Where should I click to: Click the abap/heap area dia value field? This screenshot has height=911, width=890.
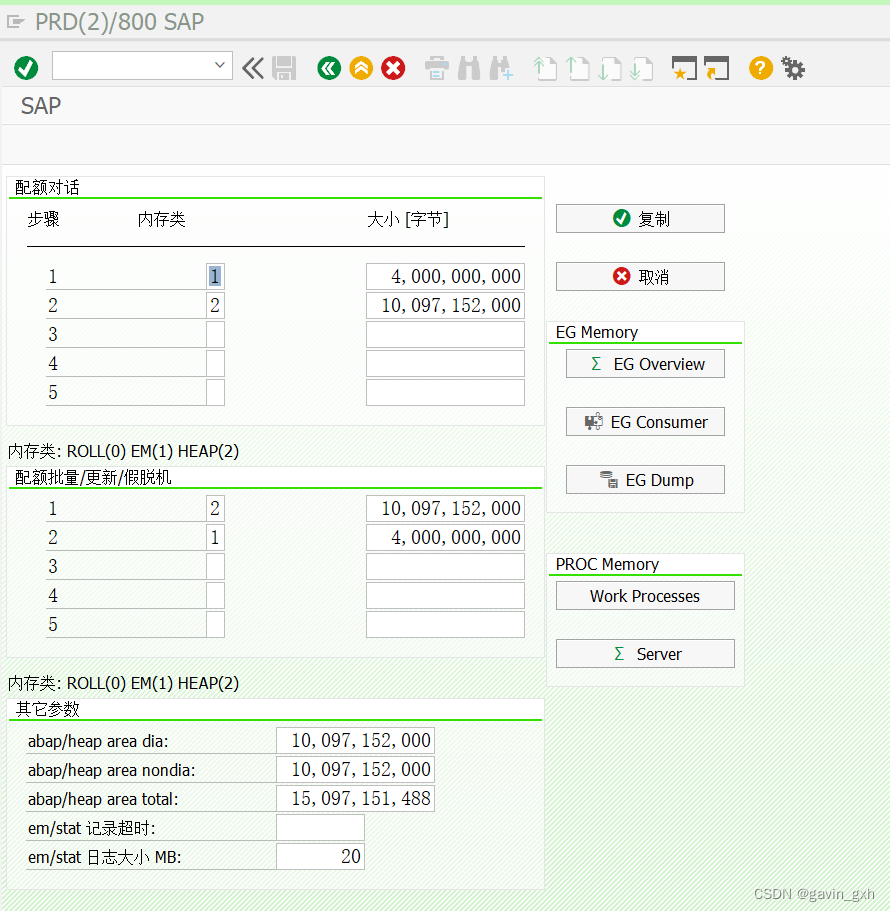(x=355, y=740)
